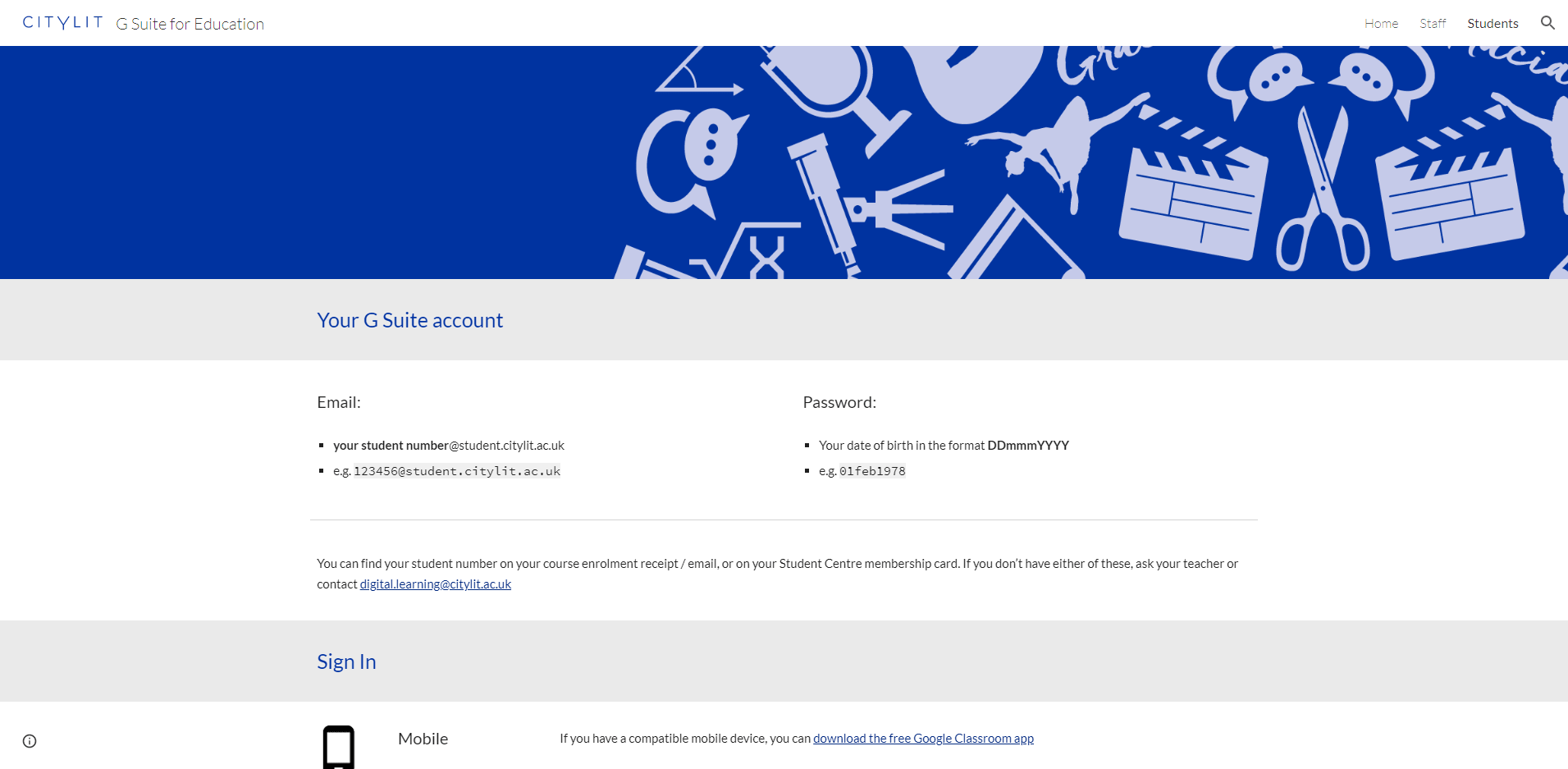
Task: Open the download Google Classroom app link
Action: pyautogui.click(x=923, y=739)
